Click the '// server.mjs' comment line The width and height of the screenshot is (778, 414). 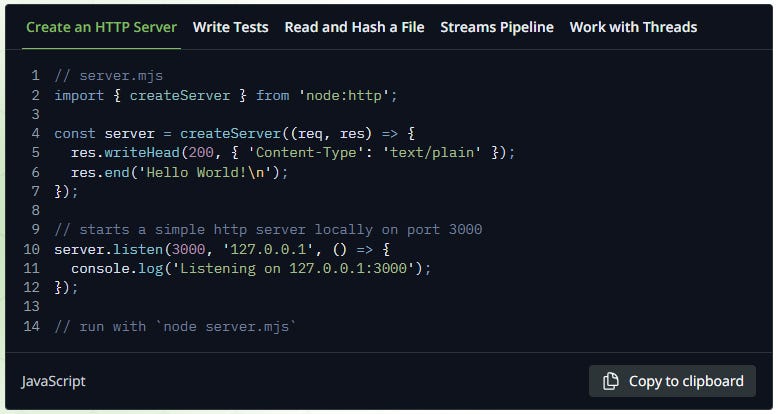point(109,76)
